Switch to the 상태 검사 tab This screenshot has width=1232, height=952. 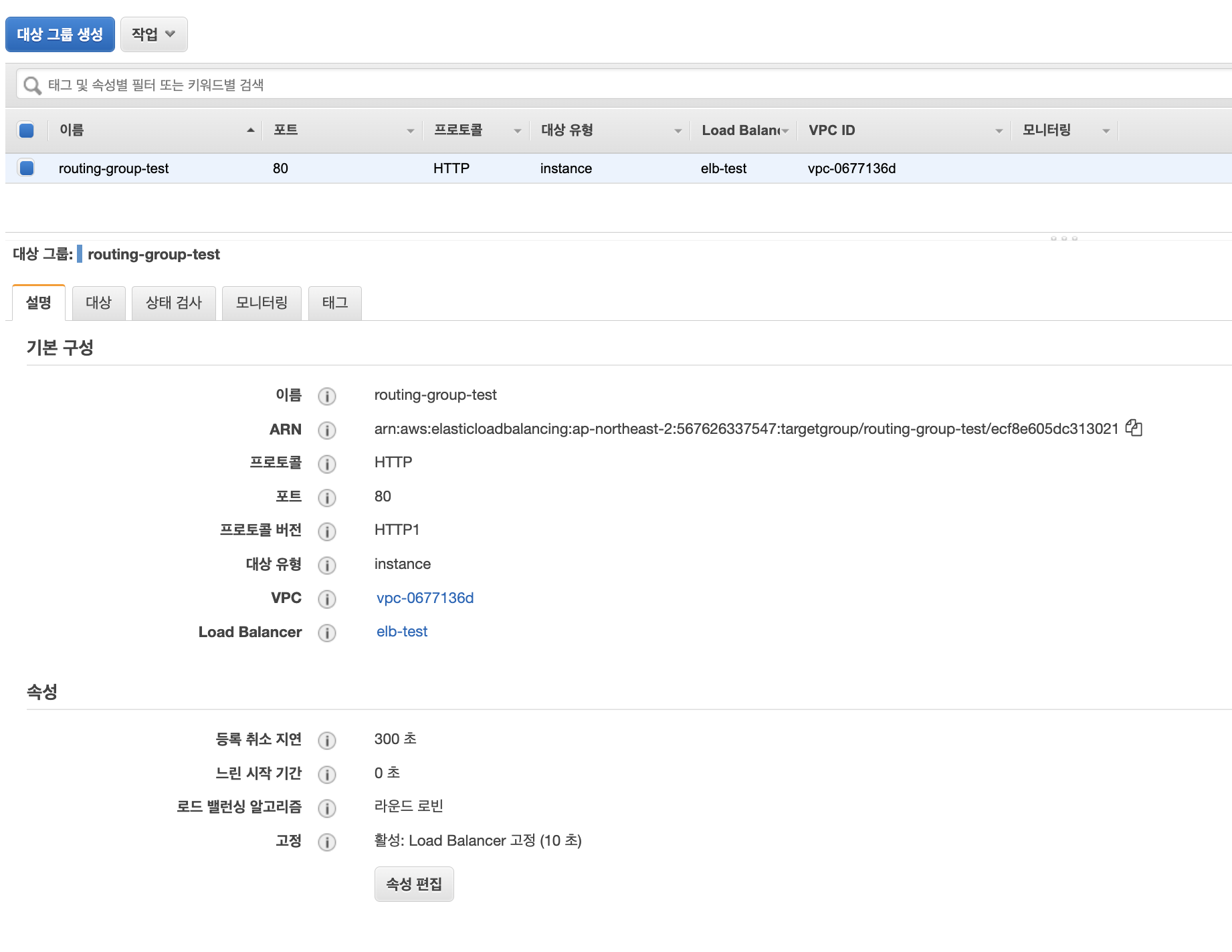coord(174,303)
